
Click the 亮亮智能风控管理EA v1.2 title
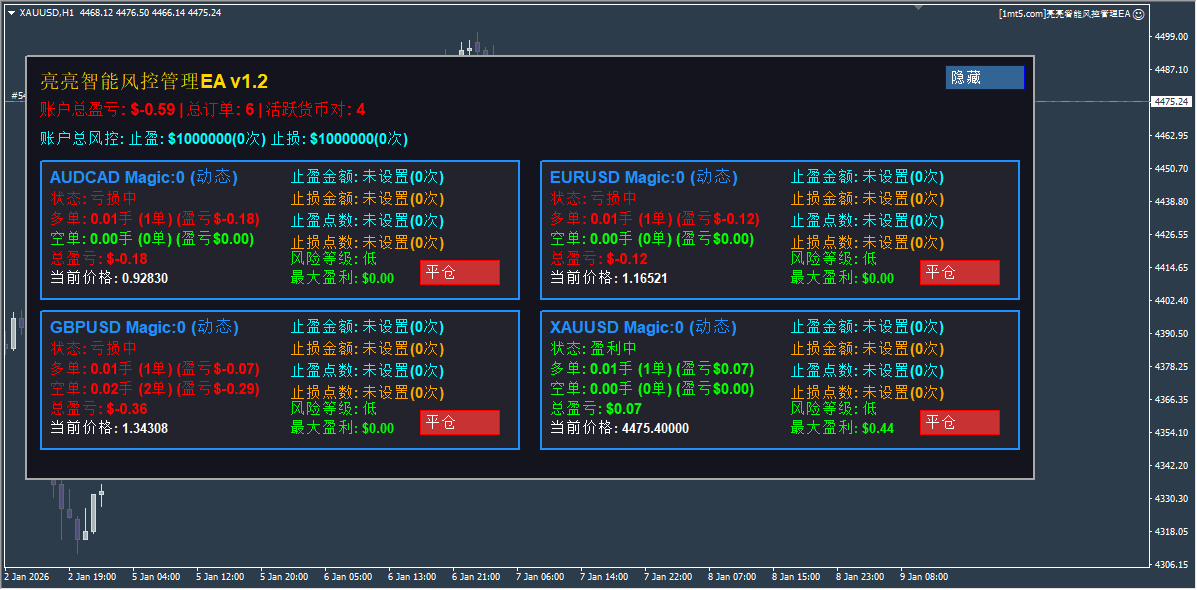[154, 81]
